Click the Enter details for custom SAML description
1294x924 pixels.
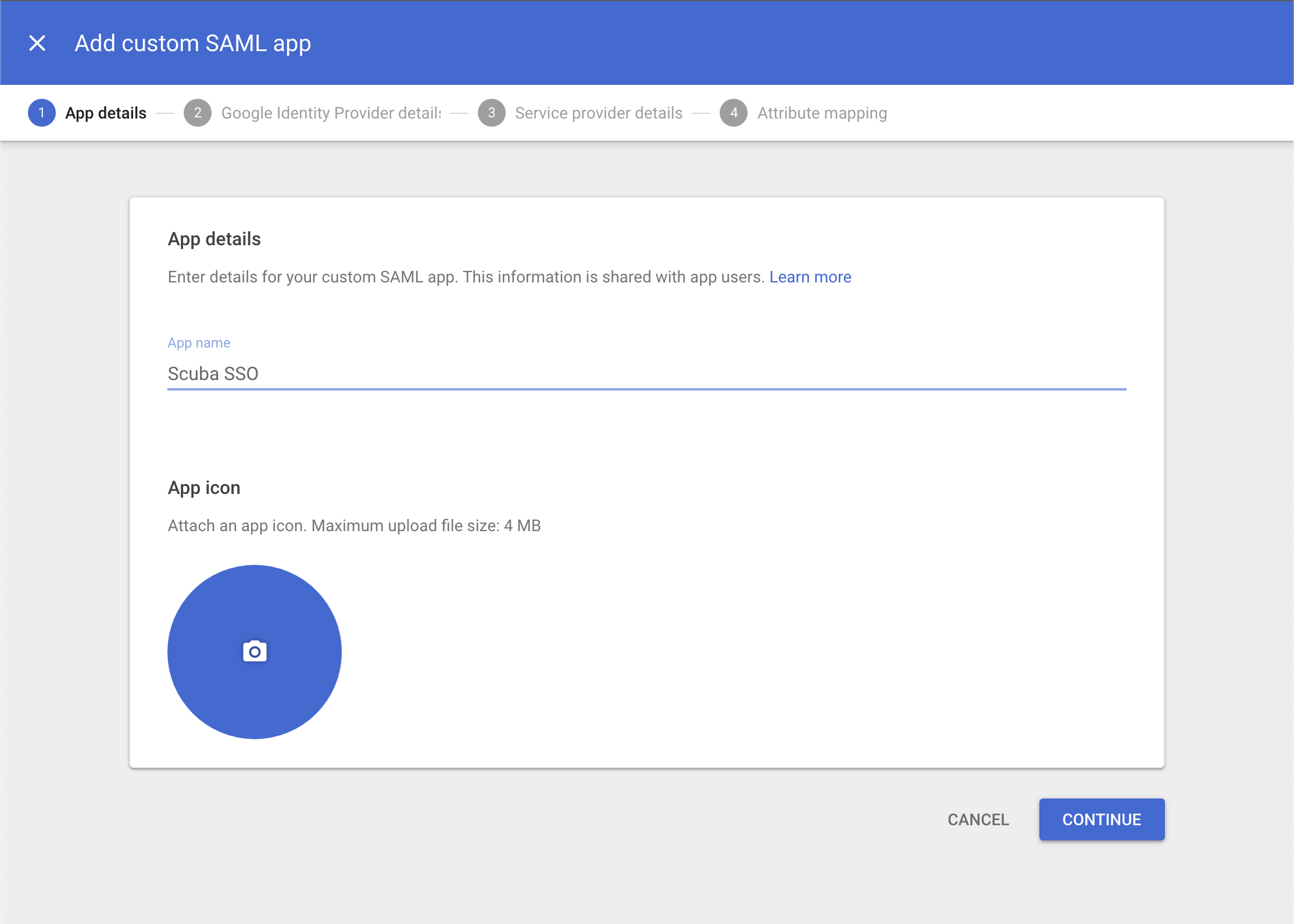[466, 277]
